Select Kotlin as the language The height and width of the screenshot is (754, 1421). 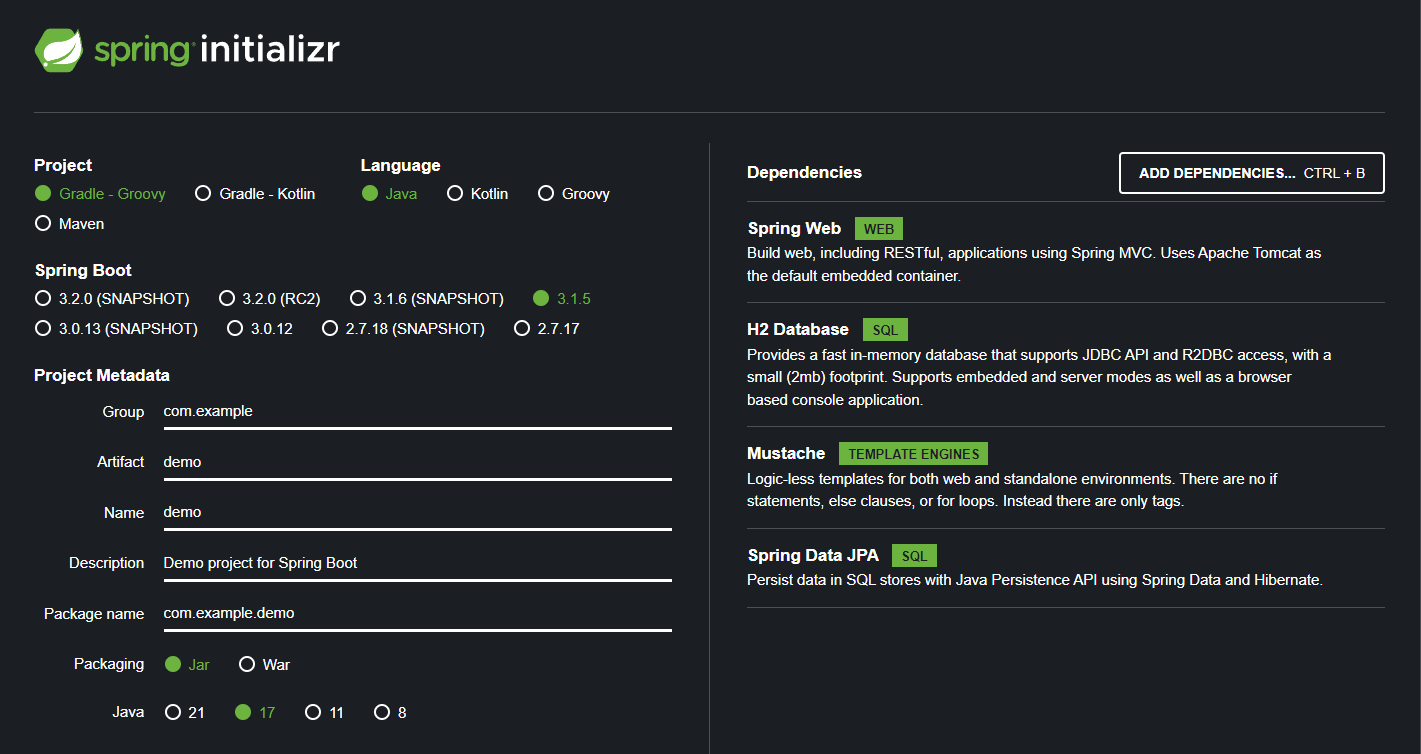tap(478, 194)
